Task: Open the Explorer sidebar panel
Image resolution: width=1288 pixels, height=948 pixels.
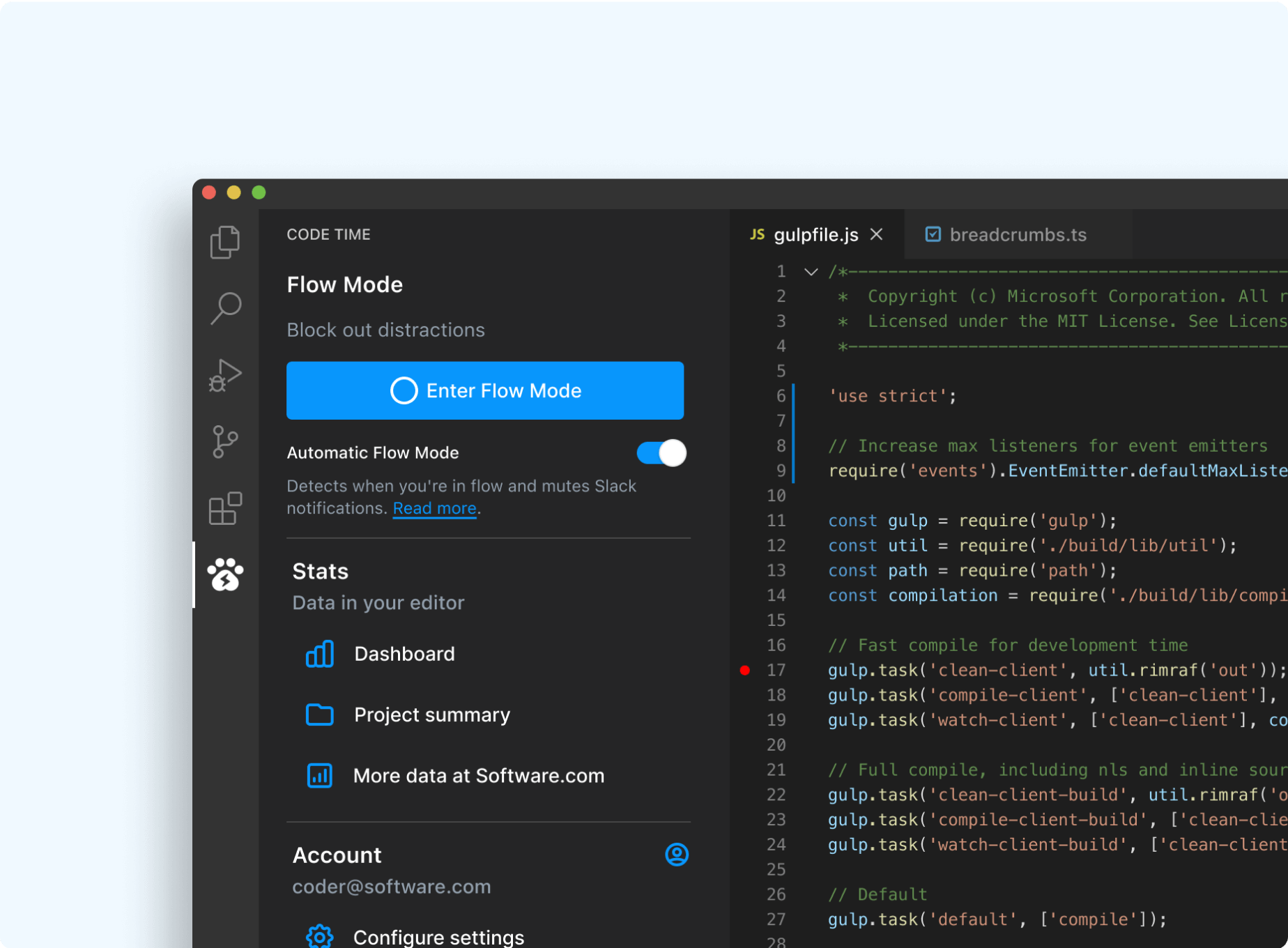Action: coord(224,242)
